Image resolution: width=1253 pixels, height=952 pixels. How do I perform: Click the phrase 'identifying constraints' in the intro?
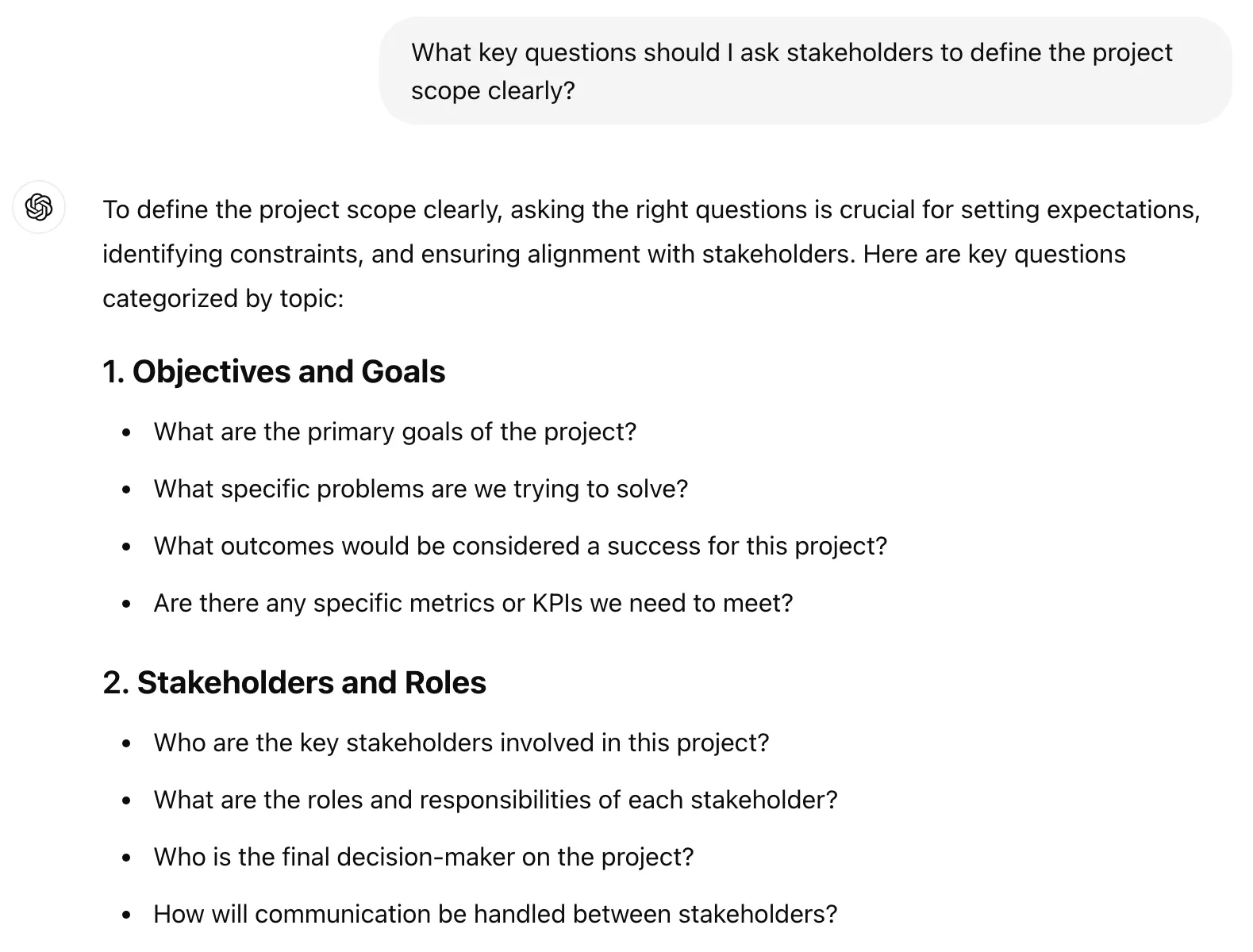(x=233, y=254)
